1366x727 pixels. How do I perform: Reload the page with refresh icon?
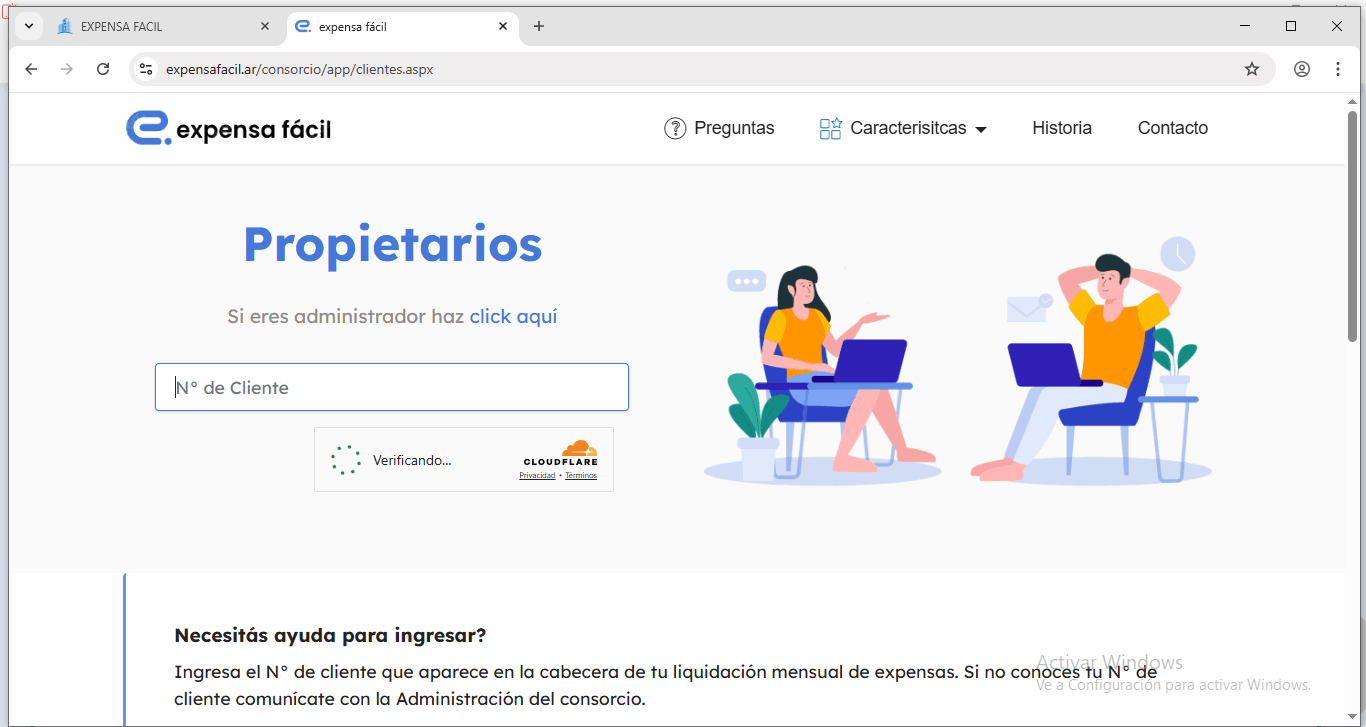(103, 69)
